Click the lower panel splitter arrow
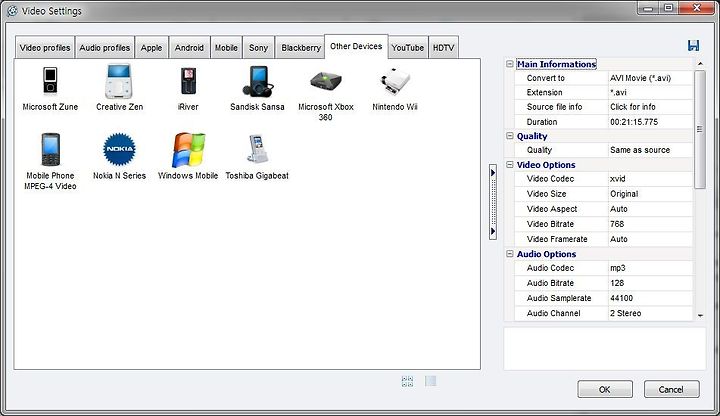The image size is (720, 416). [493, 231]
